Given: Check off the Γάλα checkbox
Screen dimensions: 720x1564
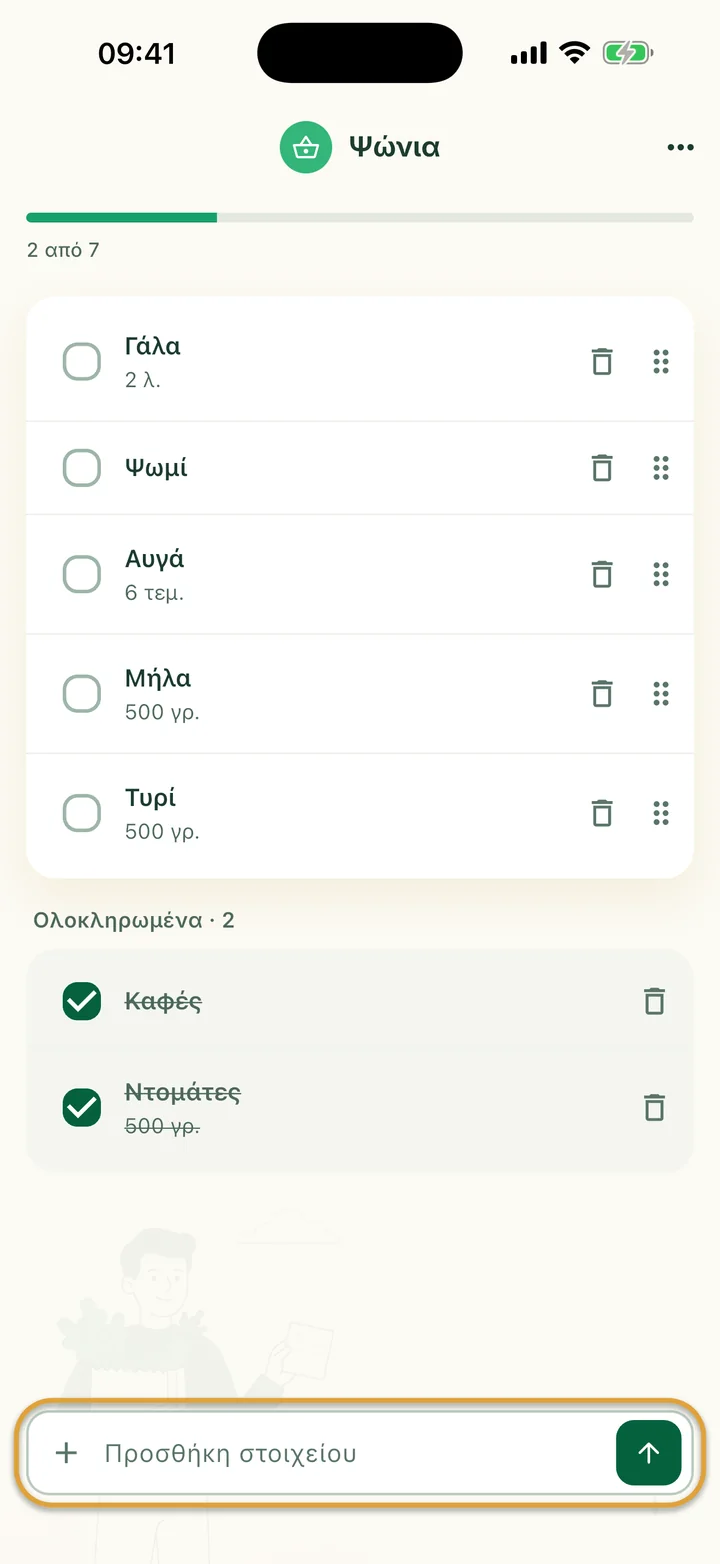Looking at the screenshot, I should (x=82, y=361).
